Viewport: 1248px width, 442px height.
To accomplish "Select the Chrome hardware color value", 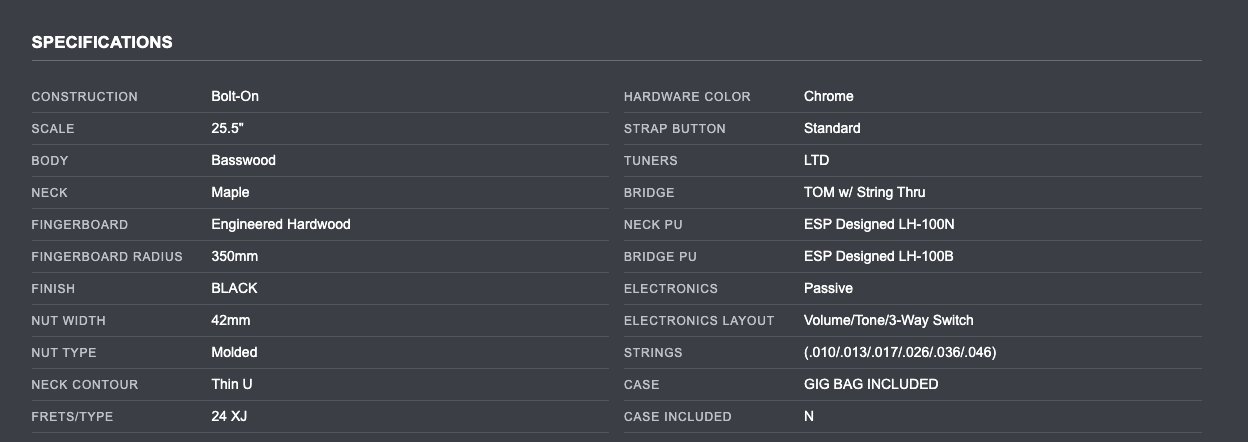I will tap(829, 97).
